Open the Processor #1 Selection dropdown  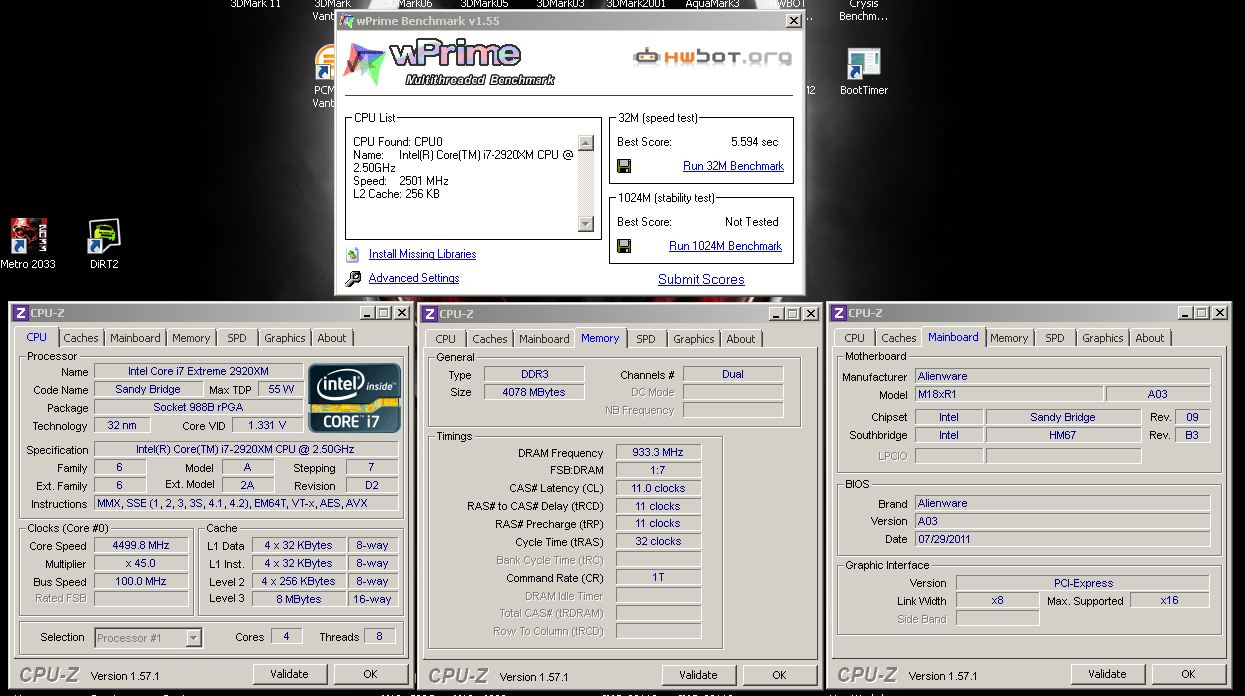(x=148, y=638)
